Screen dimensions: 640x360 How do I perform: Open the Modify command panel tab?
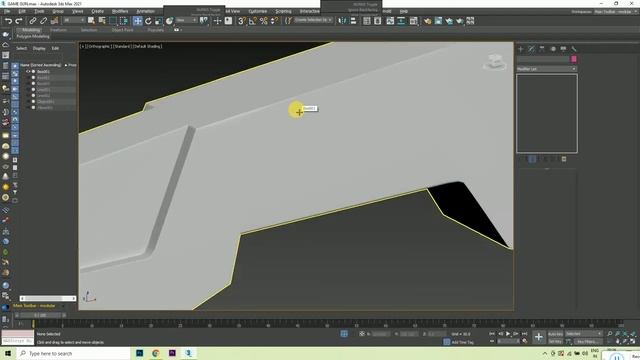pyautogui.click(x=531, y=49)
